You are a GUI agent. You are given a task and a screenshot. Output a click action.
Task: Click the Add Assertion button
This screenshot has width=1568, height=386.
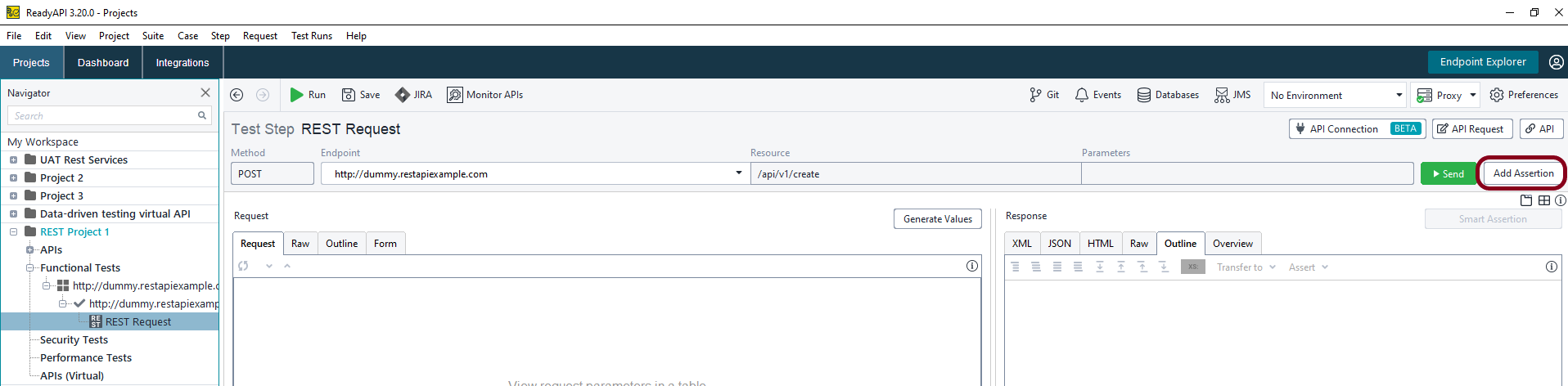pos(1522,173)
